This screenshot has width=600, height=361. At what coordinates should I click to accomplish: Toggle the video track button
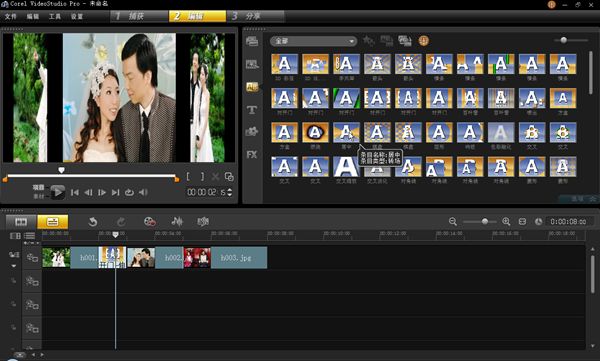(x=32, y=258)
